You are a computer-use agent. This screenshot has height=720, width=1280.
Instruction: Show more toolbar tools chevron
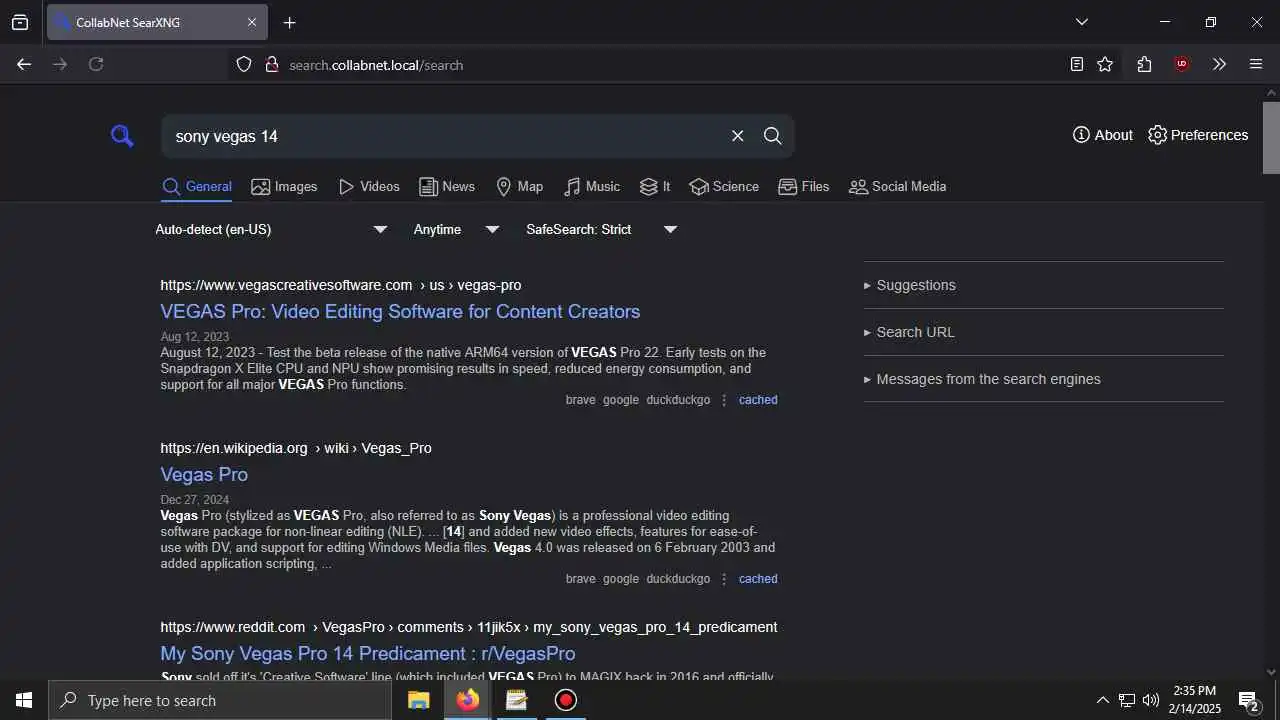tap(1219, 64)
